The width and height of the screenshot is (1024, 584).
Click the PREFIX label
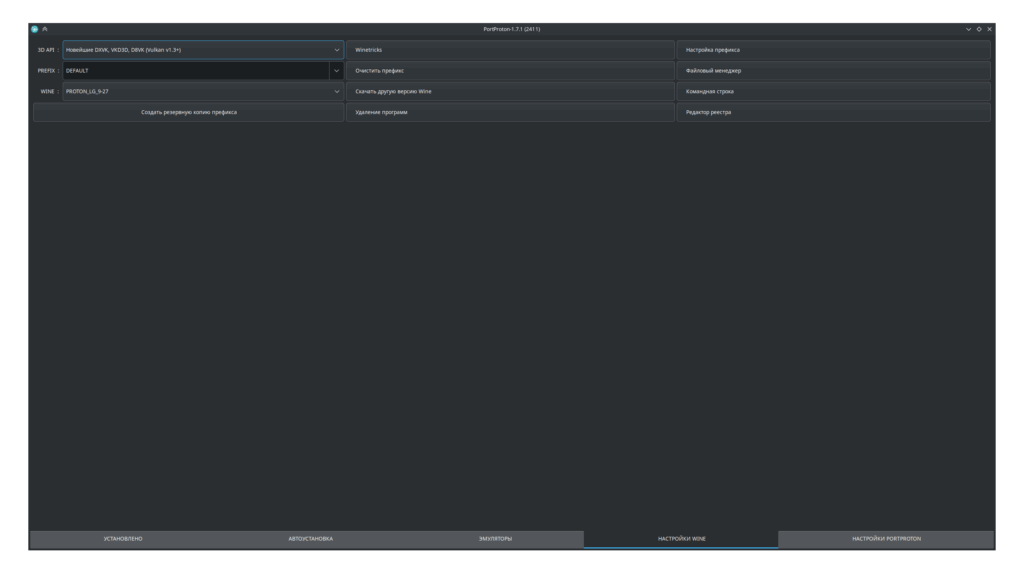pos(46,71)
